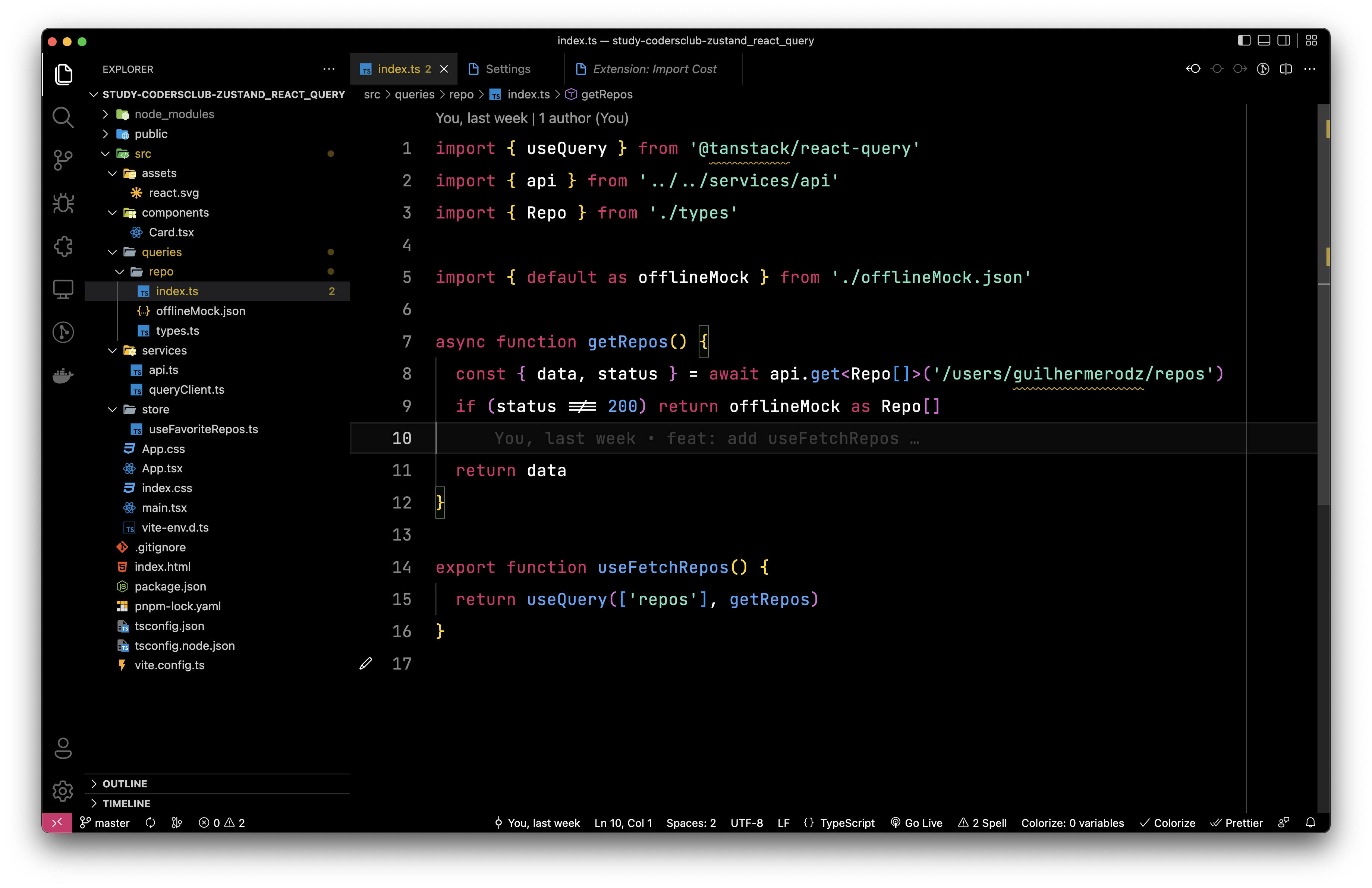Split the editor using the split icon

click(1286, 69)
